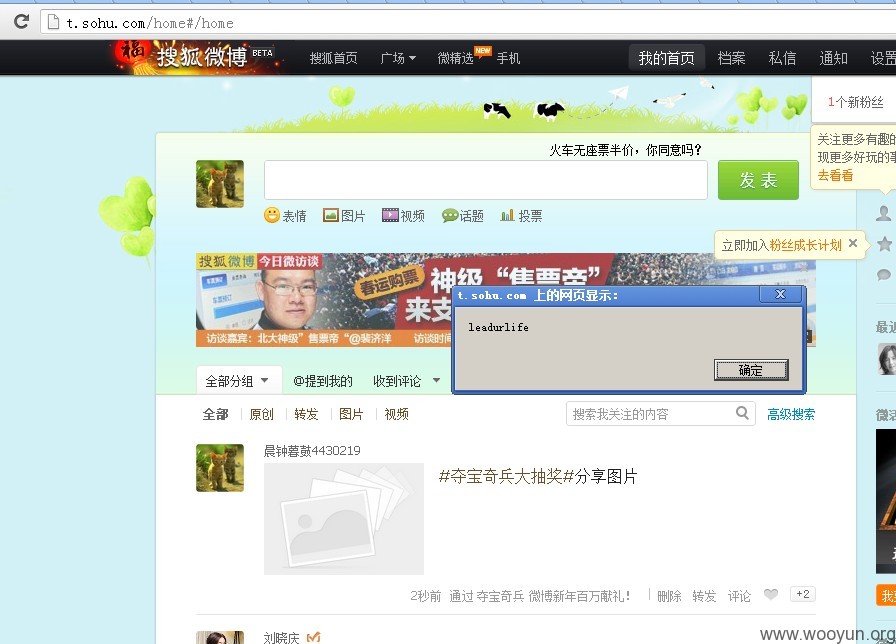Image resolution: width=896 pixels, height=644 pixels.
Task: Insert a topic via 话题 icon
Action: (463, 215)
